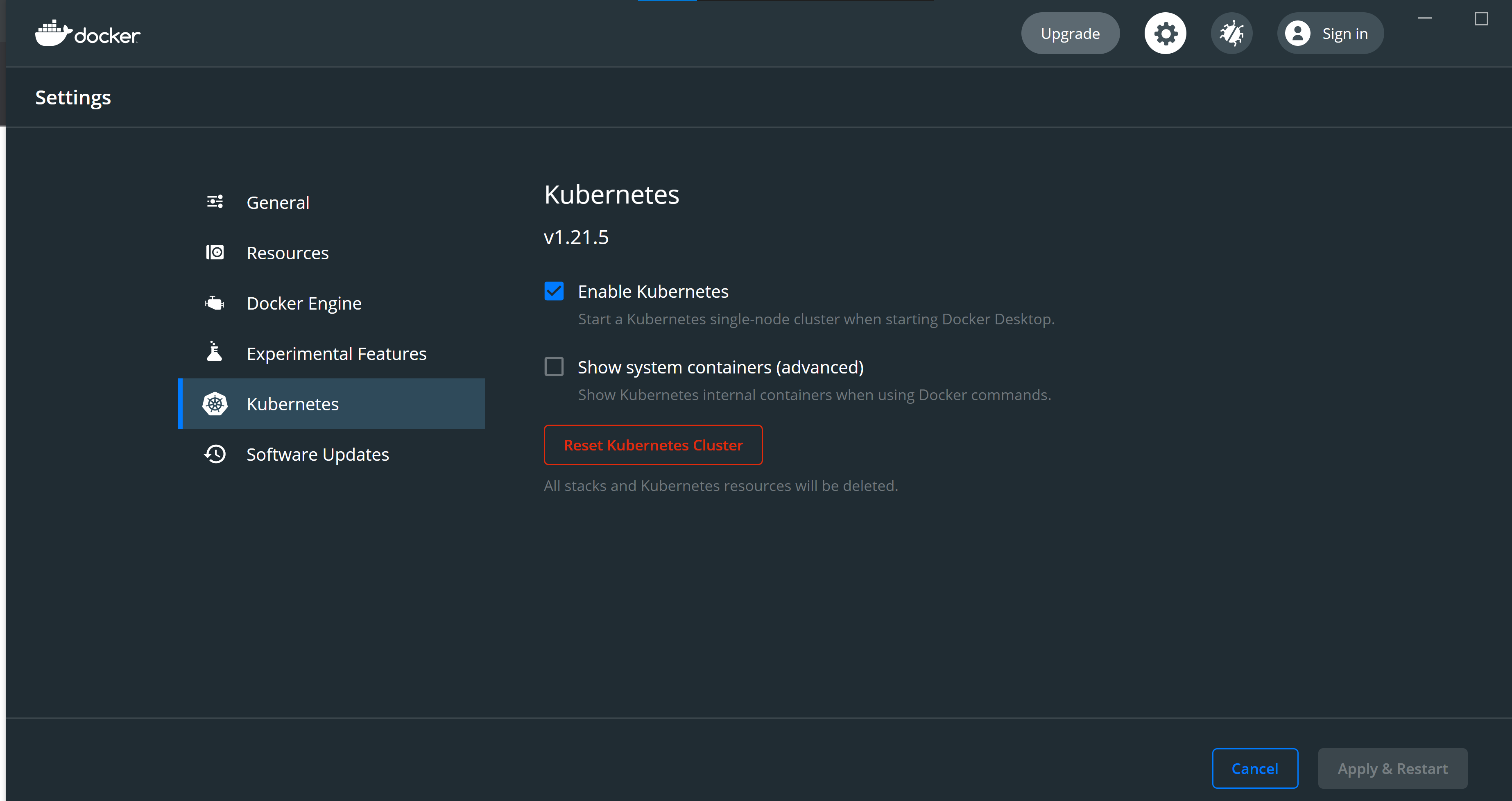The image size is (1512, 801).
Task: Click the Upgrade button
Action: click(1069, 34)
